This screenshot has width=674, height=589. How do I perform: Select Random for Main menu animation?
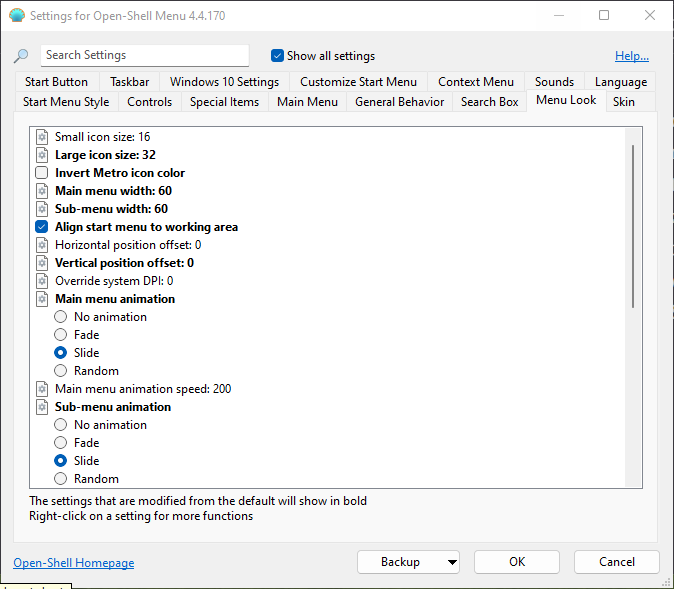[61, 371]
